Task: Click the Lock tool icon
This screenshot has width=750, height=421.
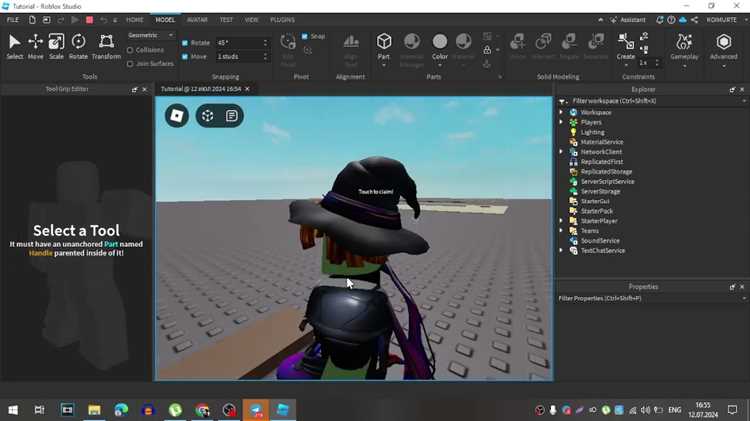Action: click(x=487, y=49)
